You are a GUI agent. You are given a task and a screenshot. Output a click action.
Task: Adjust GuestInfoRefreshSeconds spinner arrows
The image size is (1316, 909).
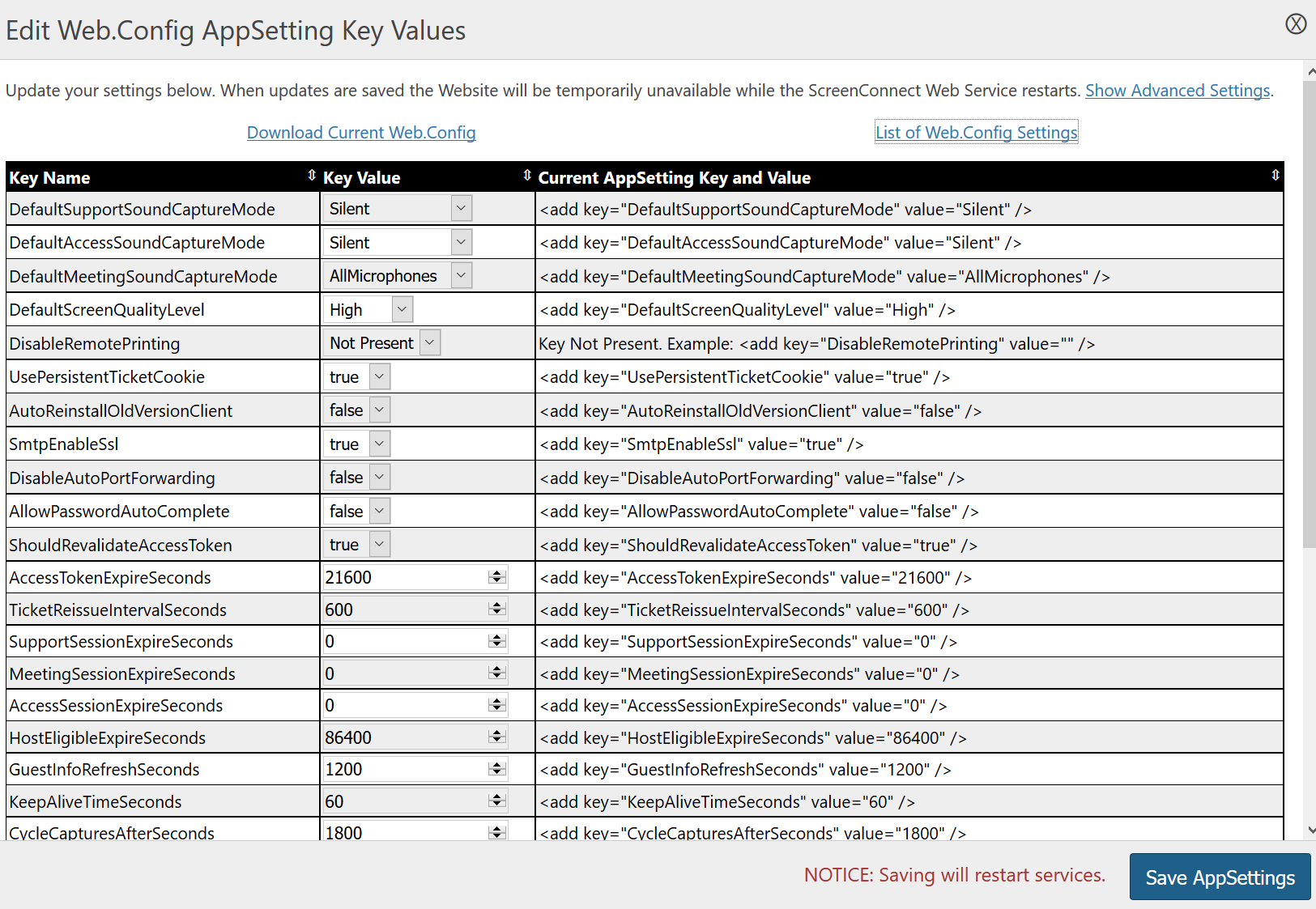497,769
